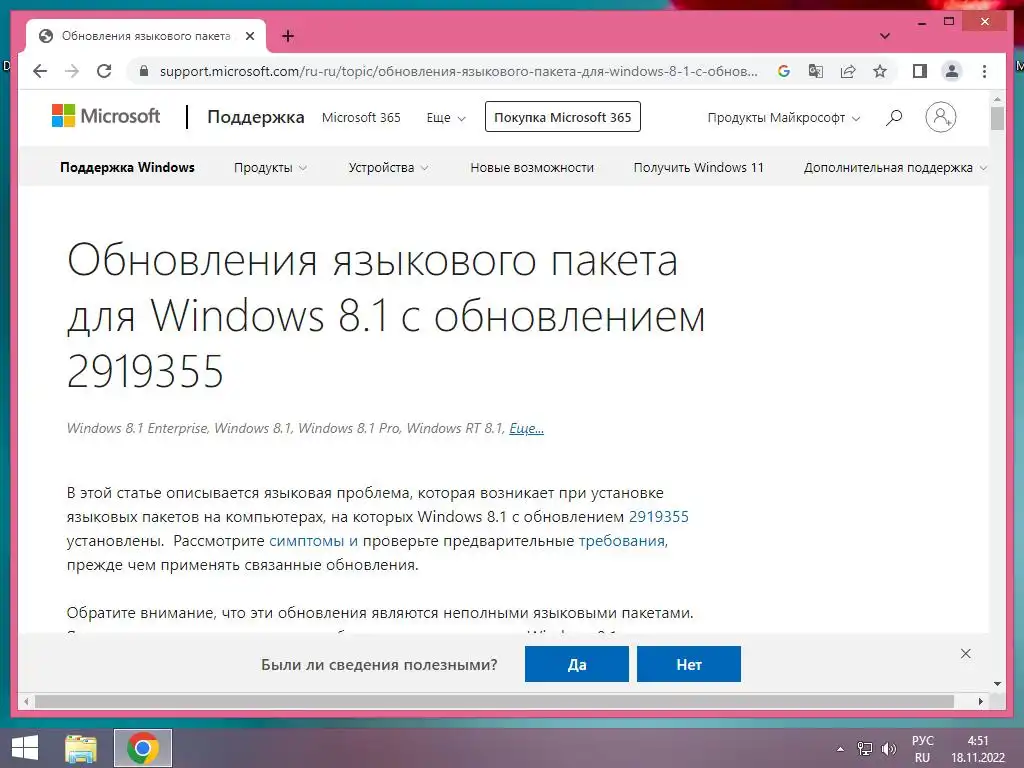Click the Chrome icon in the taskbar
1024x768 pixels.
click(143, 748)
